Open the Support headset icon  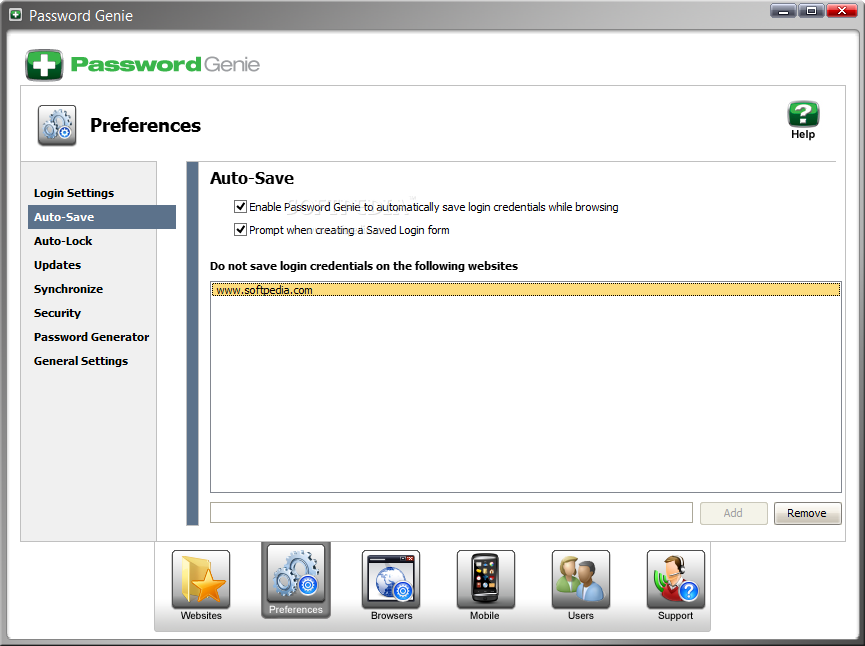[x=676, y=579]
